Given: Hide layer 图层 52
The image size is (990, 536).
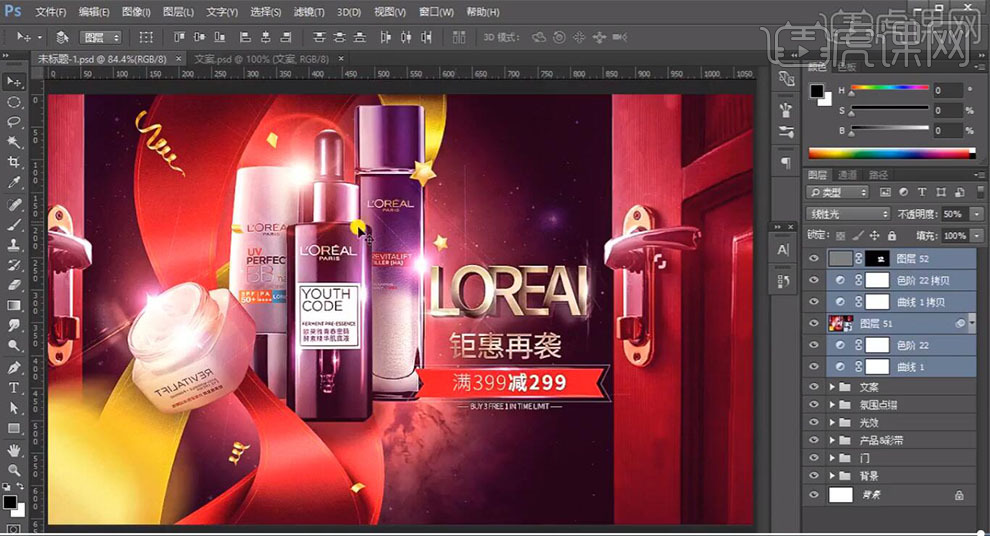Looking at the screenshot, I should coord(814,258).
